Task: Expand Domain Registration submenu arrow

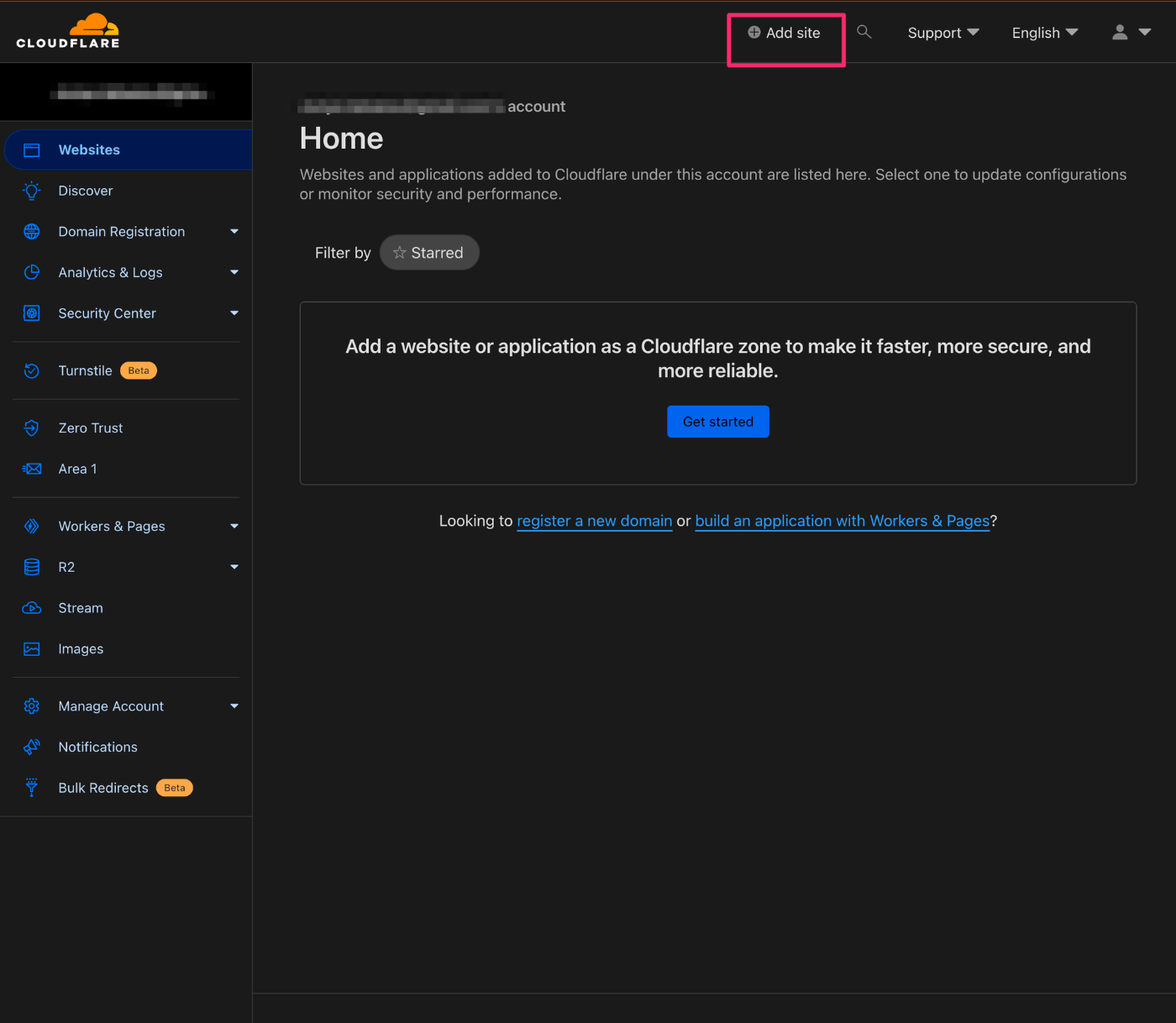Action: point(234,232)
